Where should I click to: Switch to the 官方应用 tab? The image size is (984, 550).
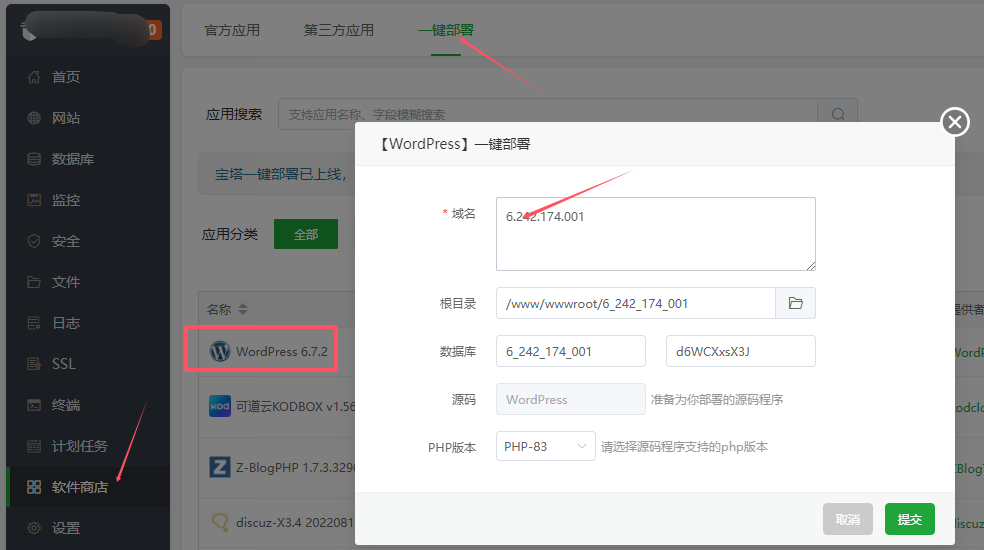click(x=232, y=30)
